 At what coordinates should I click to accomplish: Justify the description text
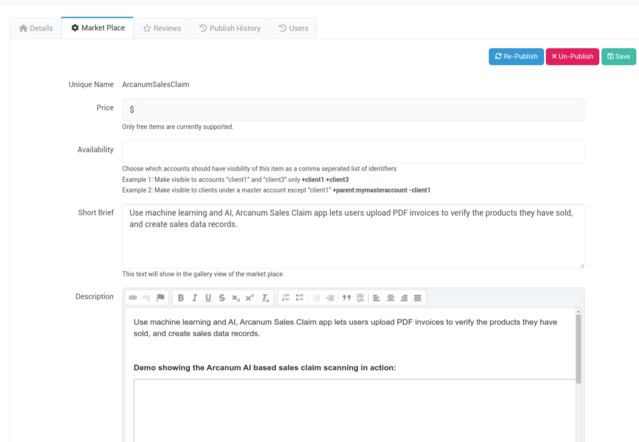coord(418,298)
